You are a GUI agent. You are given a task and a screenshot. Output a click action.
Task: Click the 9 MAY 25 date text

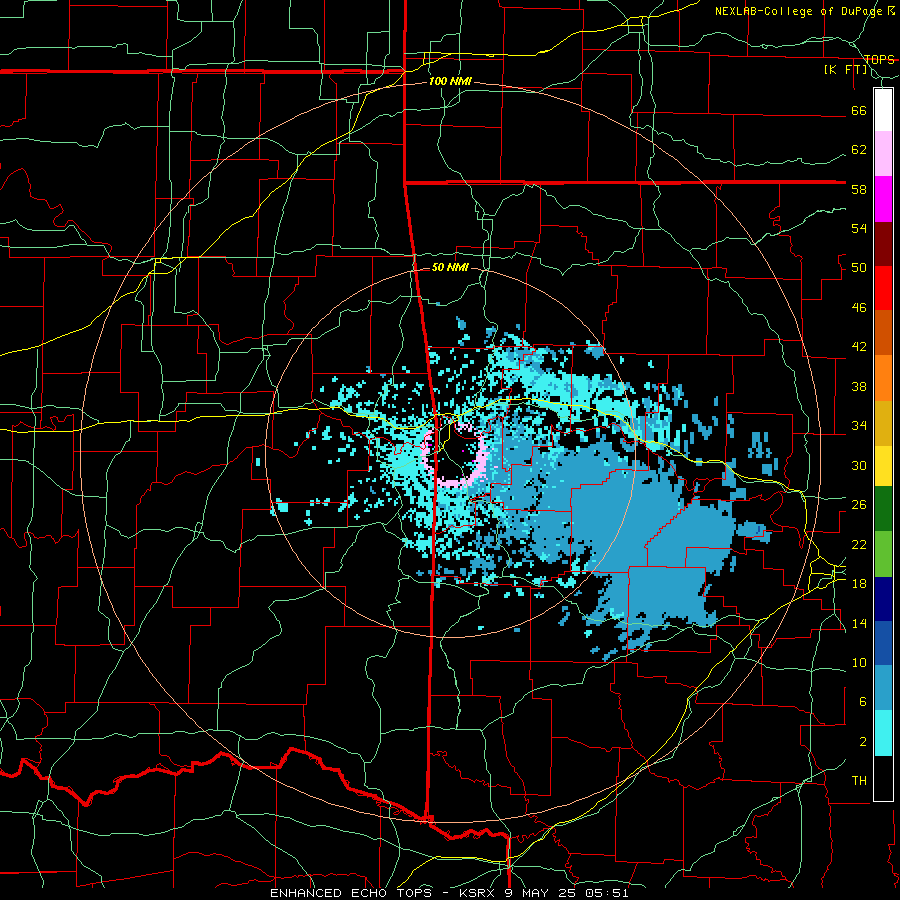coord(542,893)
